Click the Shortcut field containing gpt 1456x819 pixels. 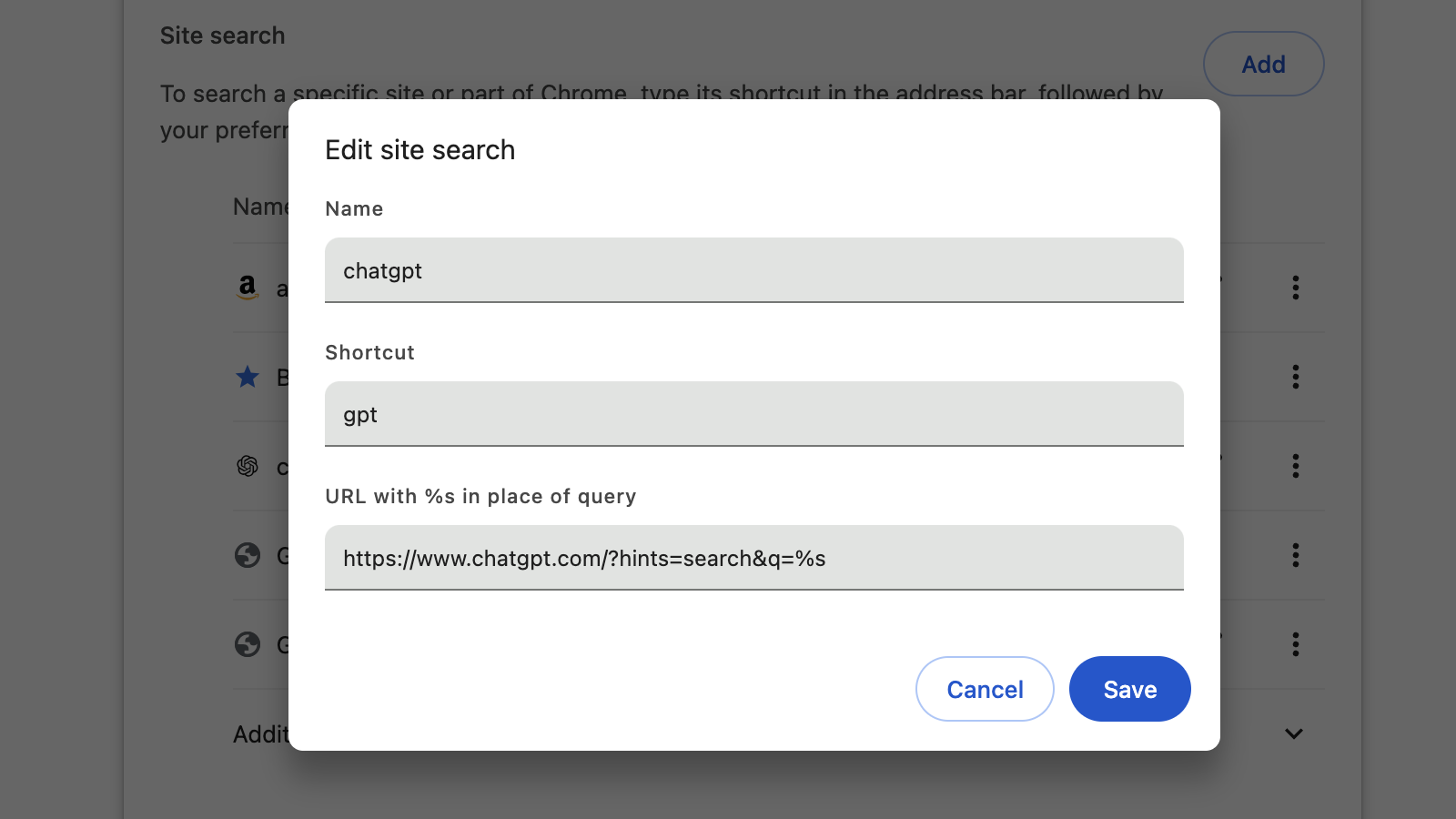click(753, 414)
